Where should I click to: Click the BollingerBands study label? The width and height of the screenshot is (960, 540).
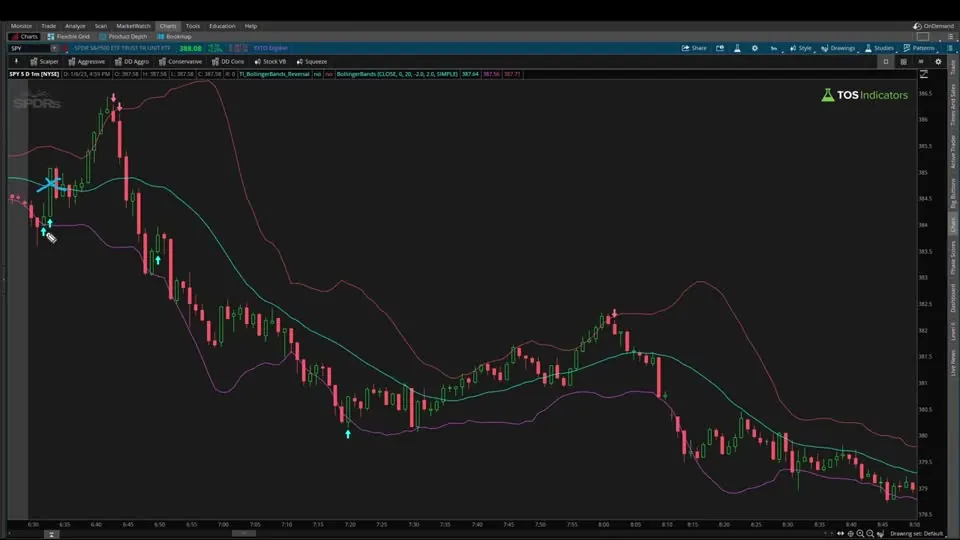tap(397, 74)
